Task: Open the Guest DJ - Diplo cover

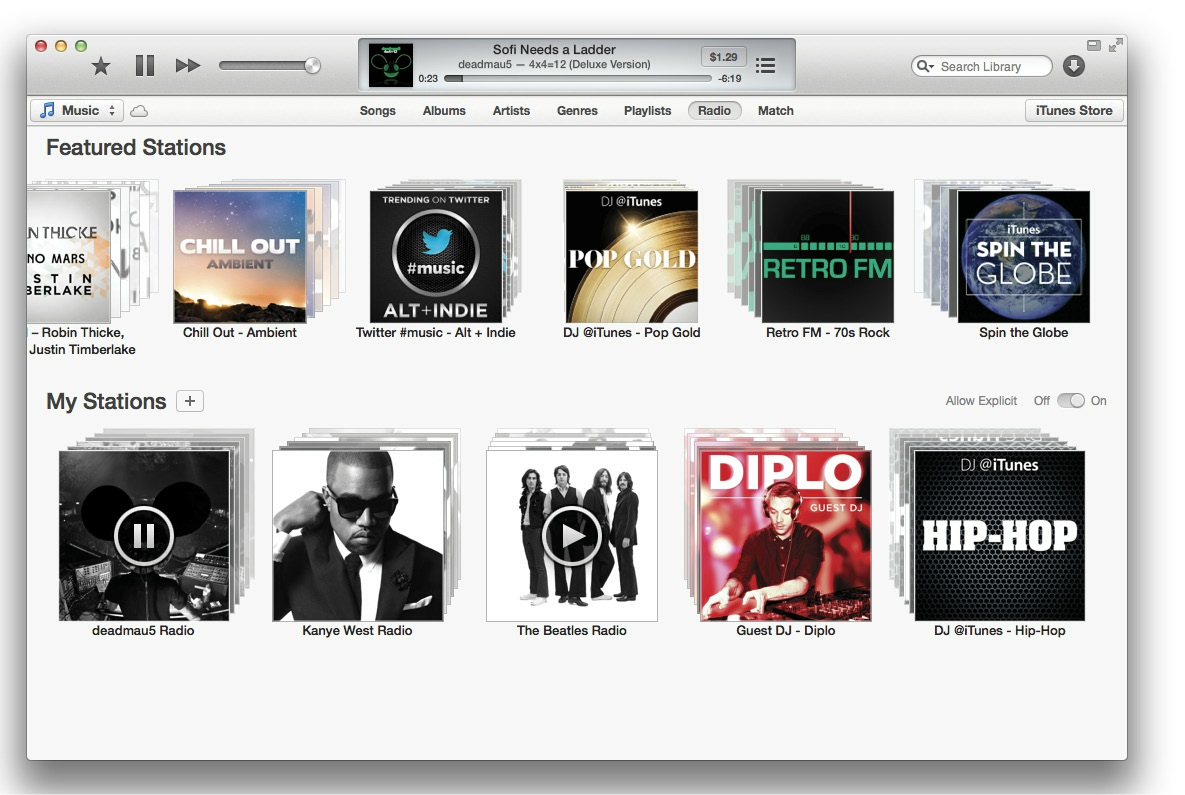Action: click(x=785, y=535)
